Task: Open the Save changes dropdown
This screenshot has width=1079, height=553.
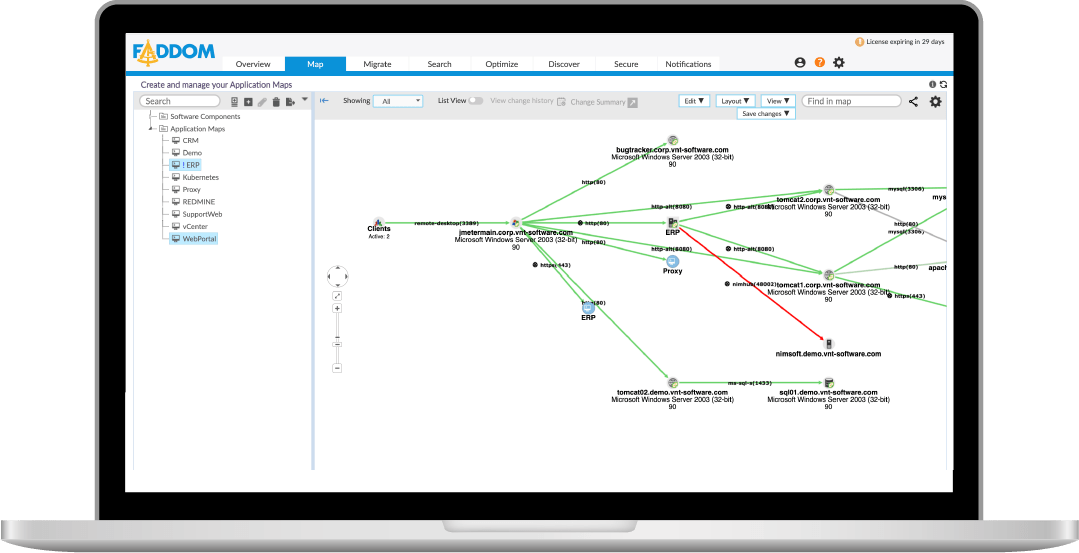Action: point(766,113)
